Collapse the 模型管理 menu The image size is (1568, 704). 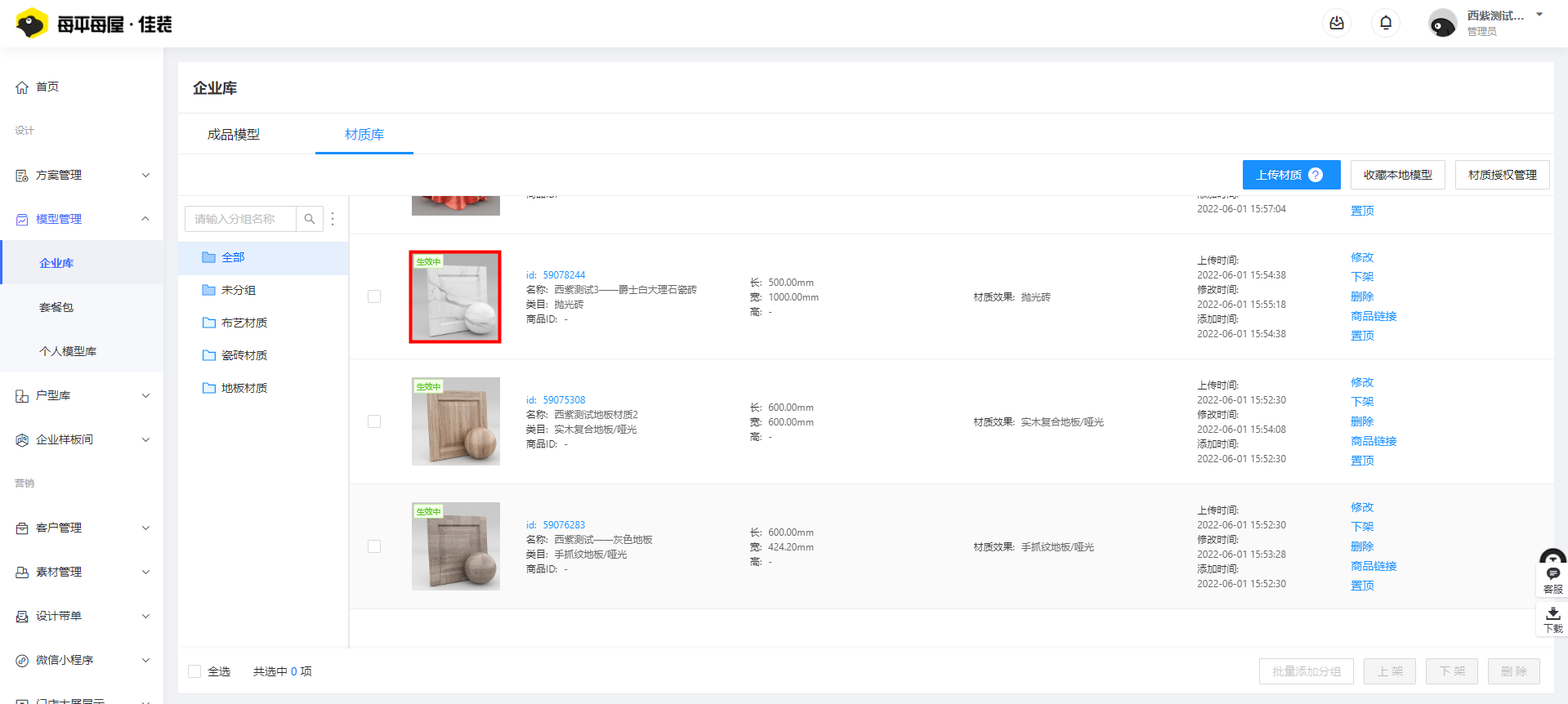coord(82,219)
